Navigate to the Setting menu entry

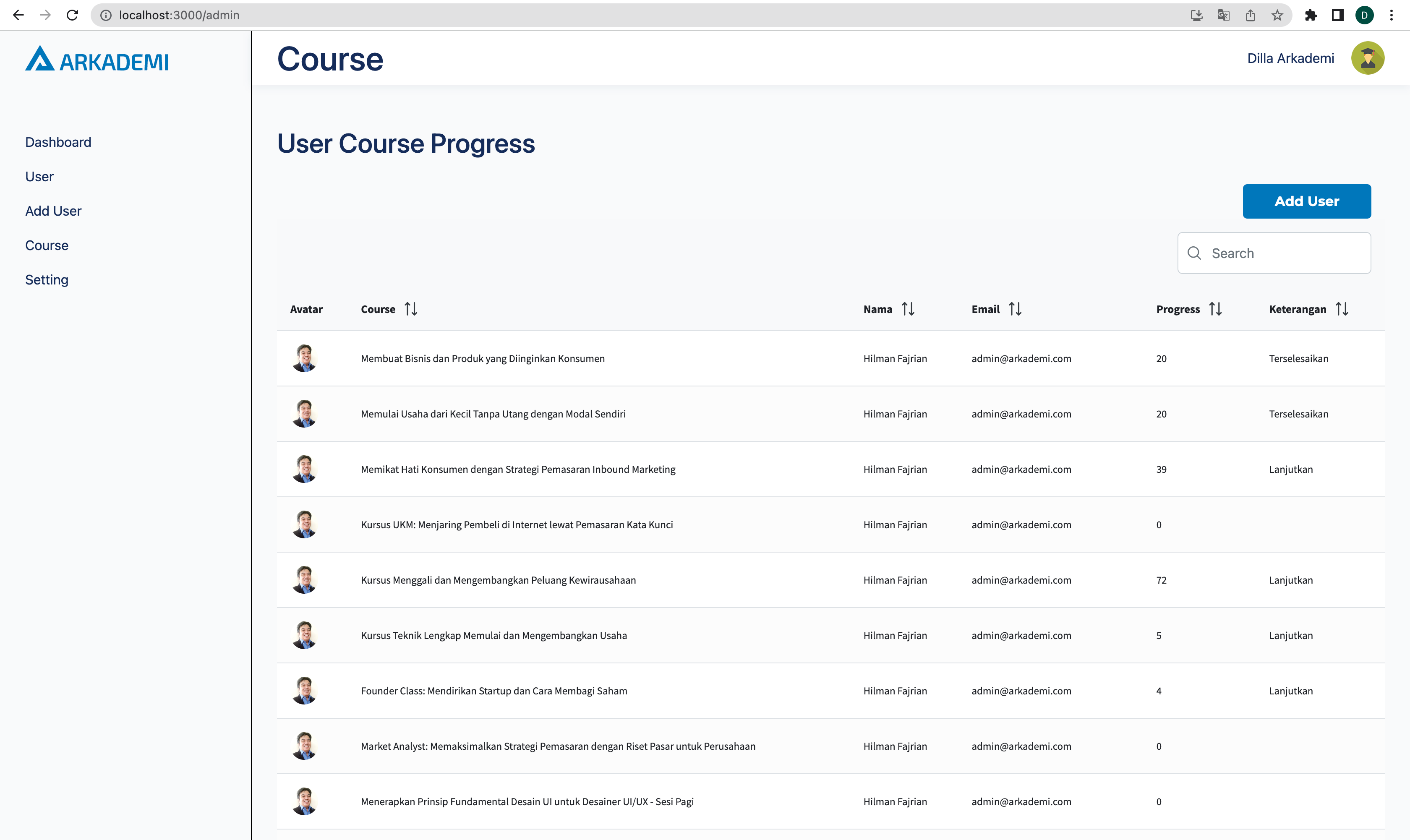(47, 279)
